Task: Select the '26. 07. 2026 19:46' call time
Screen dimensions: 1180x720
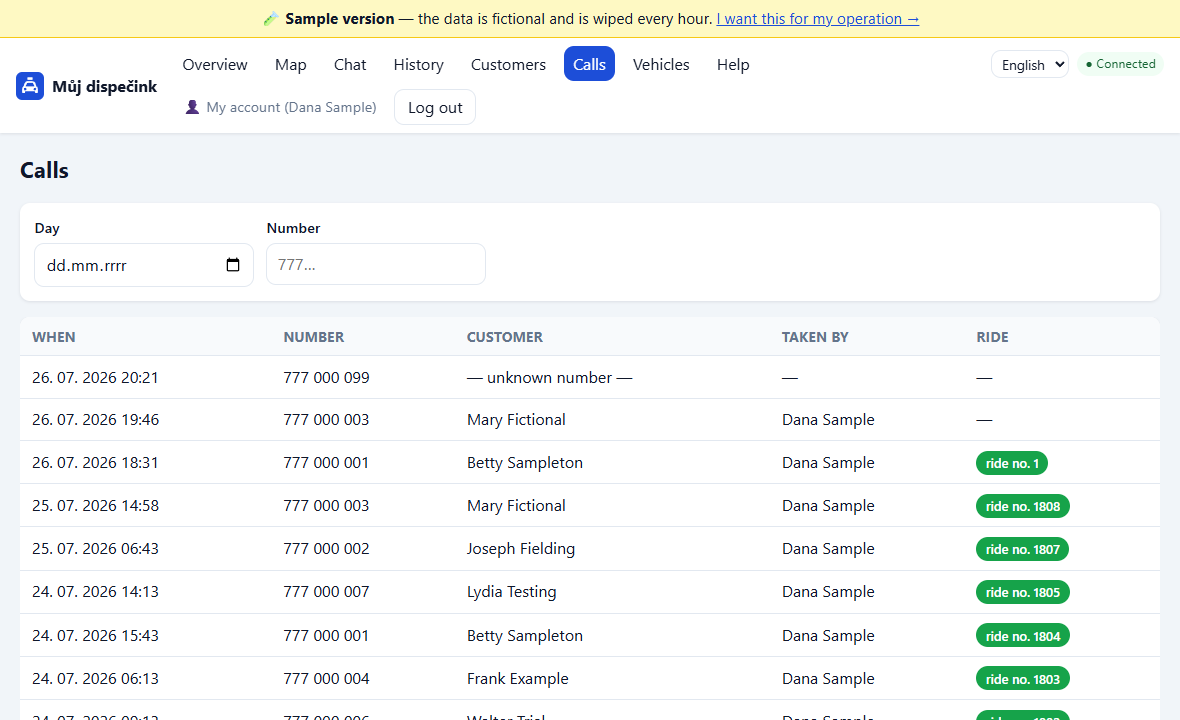Action: click(x=95, y=420)
